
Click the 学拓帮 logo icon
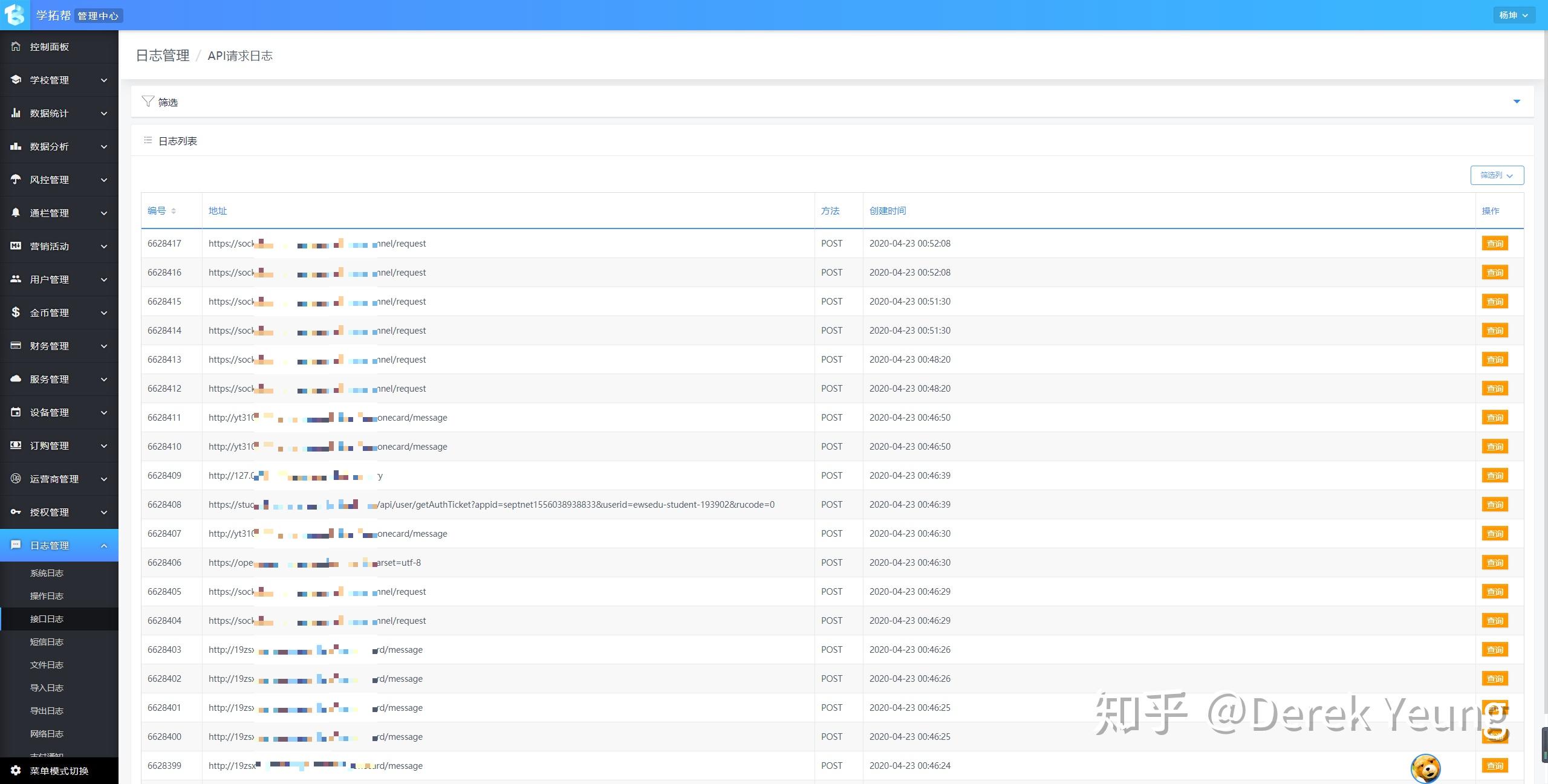(15, 15)
